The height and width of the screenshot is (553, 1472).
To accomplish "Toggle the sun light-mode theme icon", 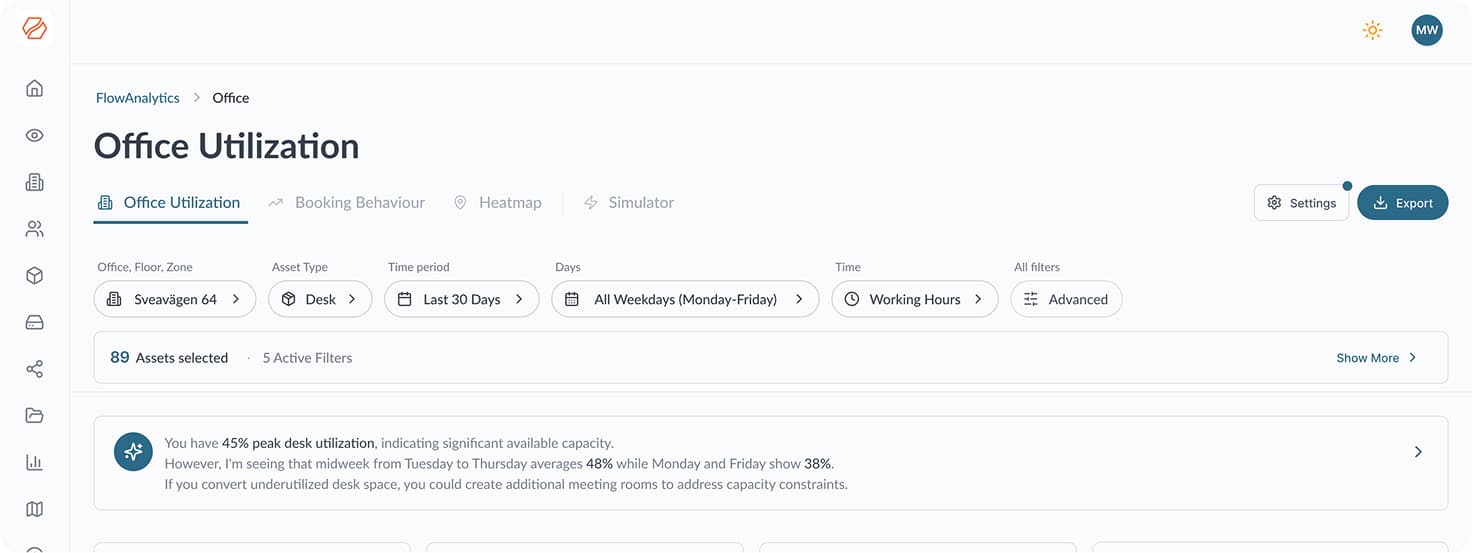I will [x=1373, y=30].
